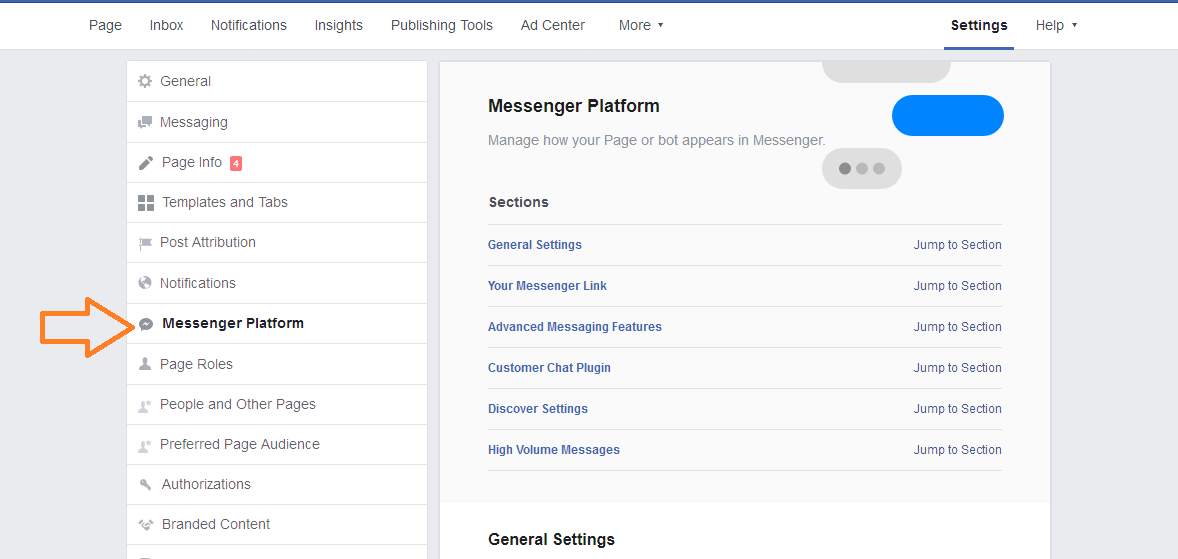This screenshot has height=559, width=1178.
Task: Click the People and Other Pages icon
Action: tap(145, 405)
